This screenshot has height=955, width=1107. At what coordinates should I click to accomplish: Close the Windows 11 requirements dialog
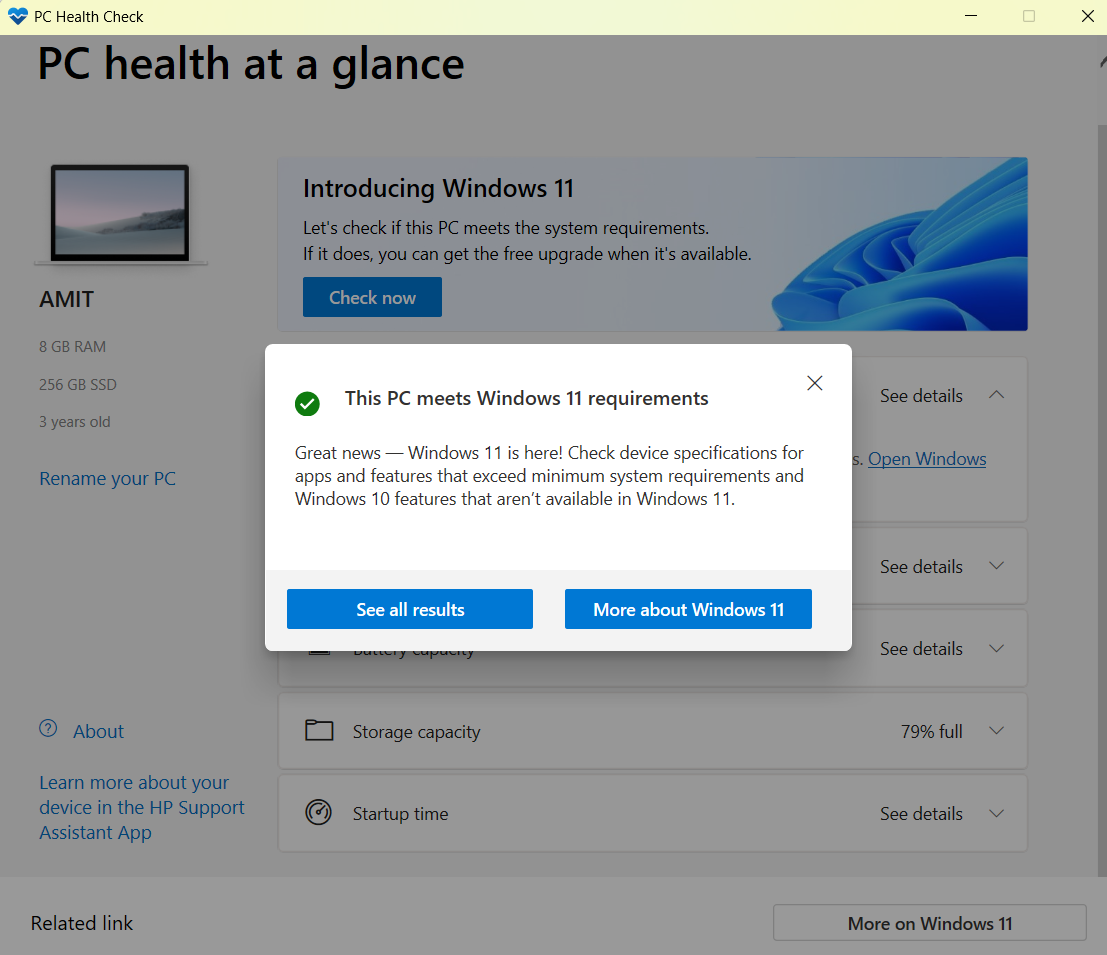click(x=815, y=383)
